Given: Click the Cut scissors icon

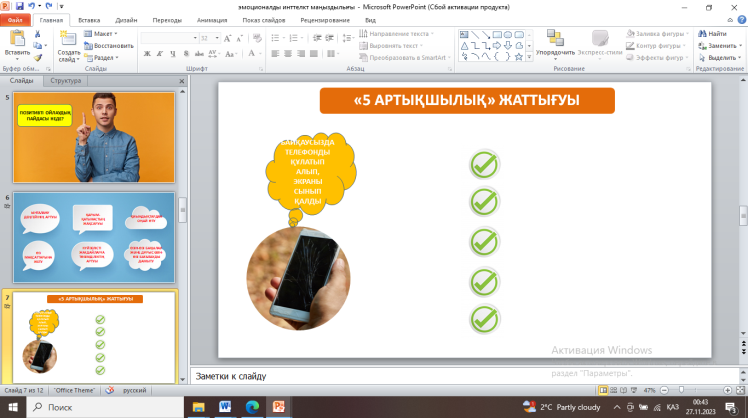Looking at the screenshot, I should tap(39, 34).
